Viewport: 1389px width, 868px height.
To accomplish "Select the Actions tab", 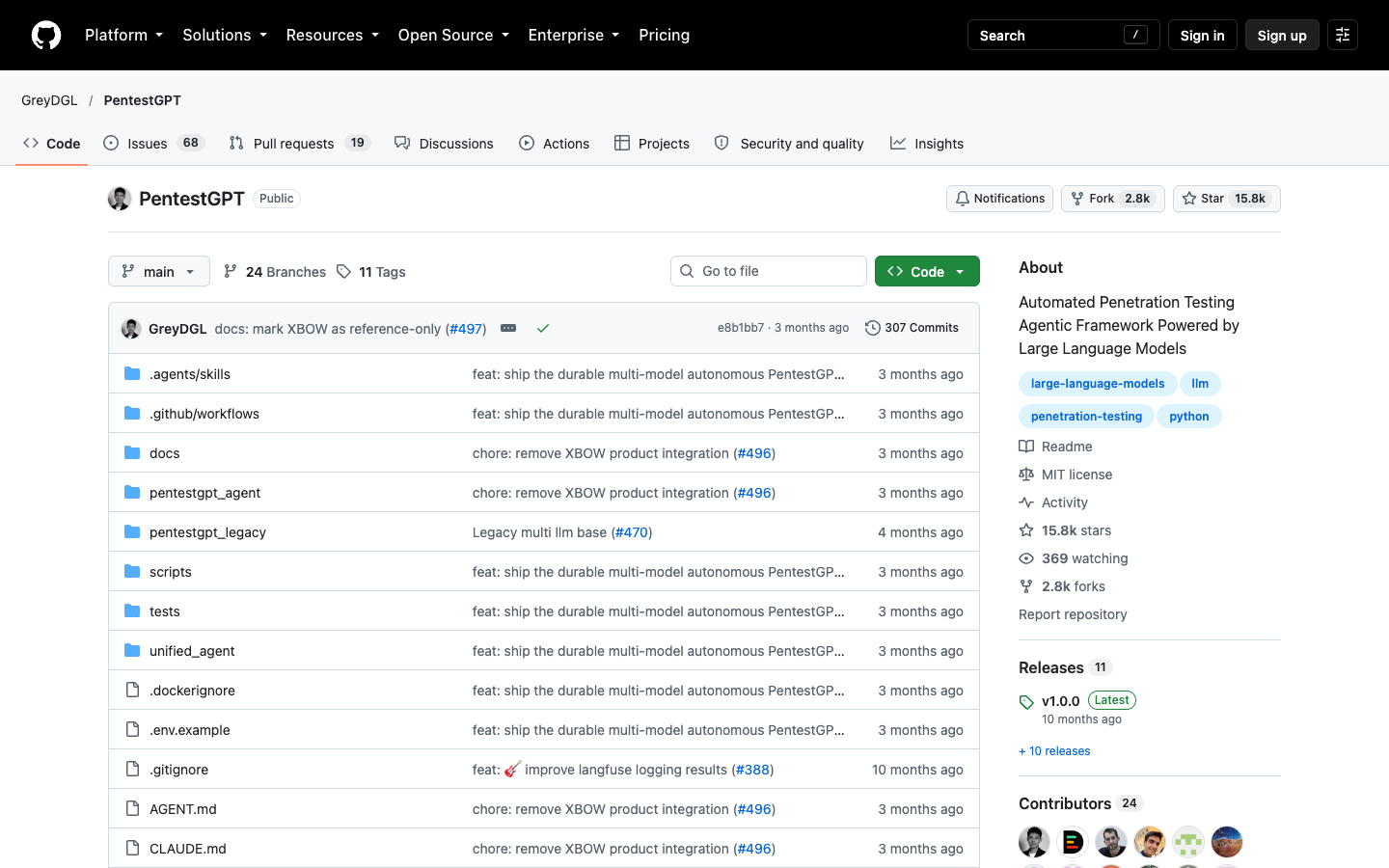I will click(x=554, y=144).
